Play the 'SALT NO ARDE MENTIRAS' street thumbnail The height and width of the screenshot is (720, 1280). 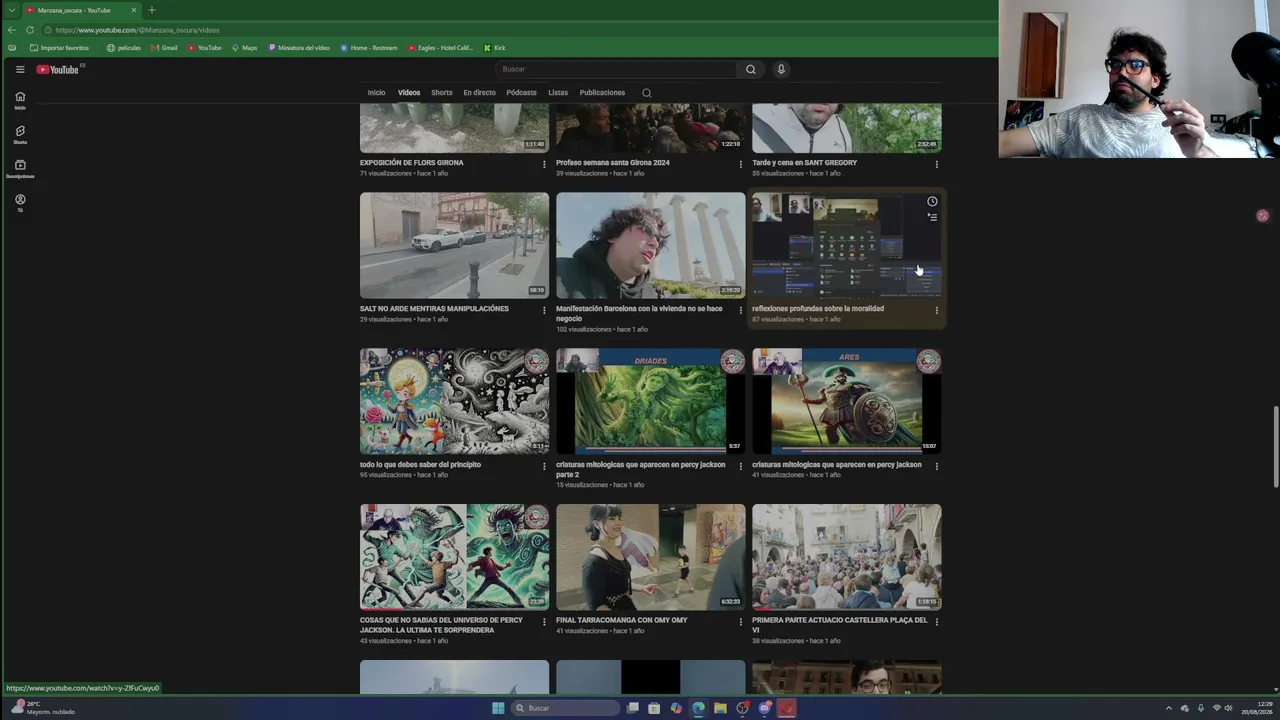click(454, 245)
